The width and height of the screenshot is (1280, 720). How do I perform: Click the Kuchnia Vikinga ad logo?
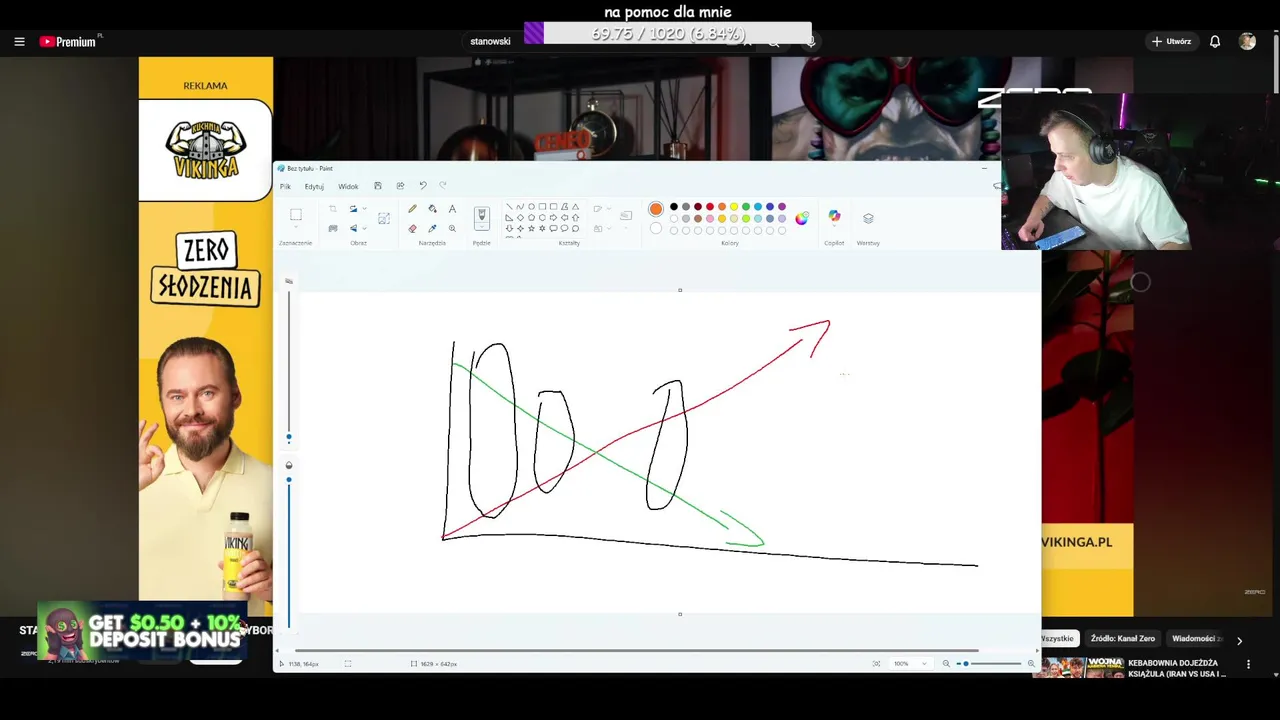coord(206,149)
